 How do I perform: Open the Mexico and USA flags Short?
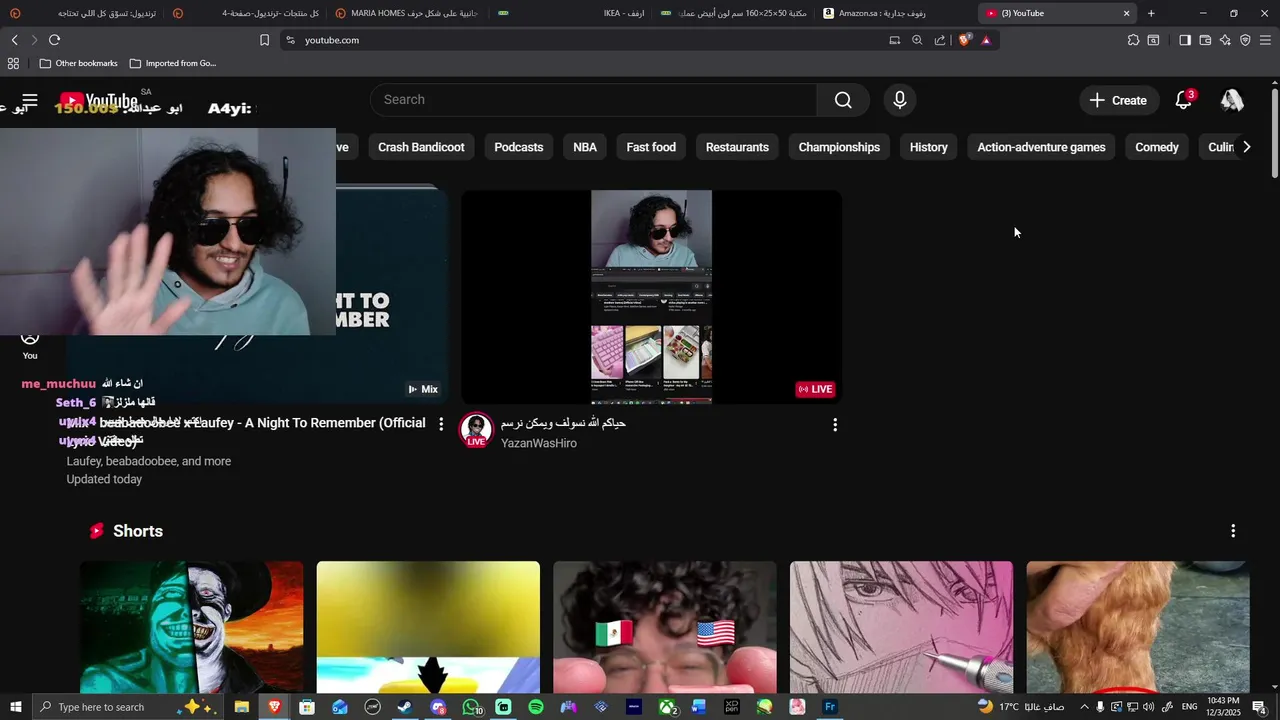[x=665, y=627]
